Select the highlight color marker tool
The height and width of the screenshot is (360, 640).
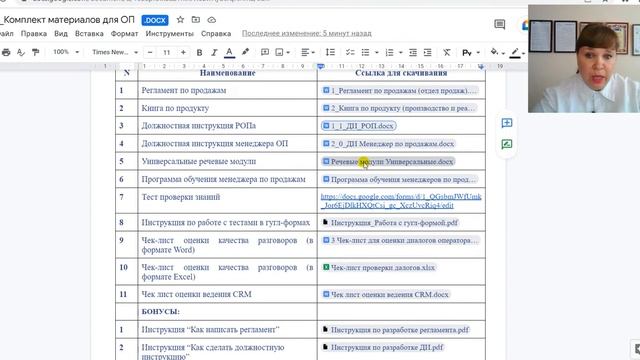click(x=245, y=52)
